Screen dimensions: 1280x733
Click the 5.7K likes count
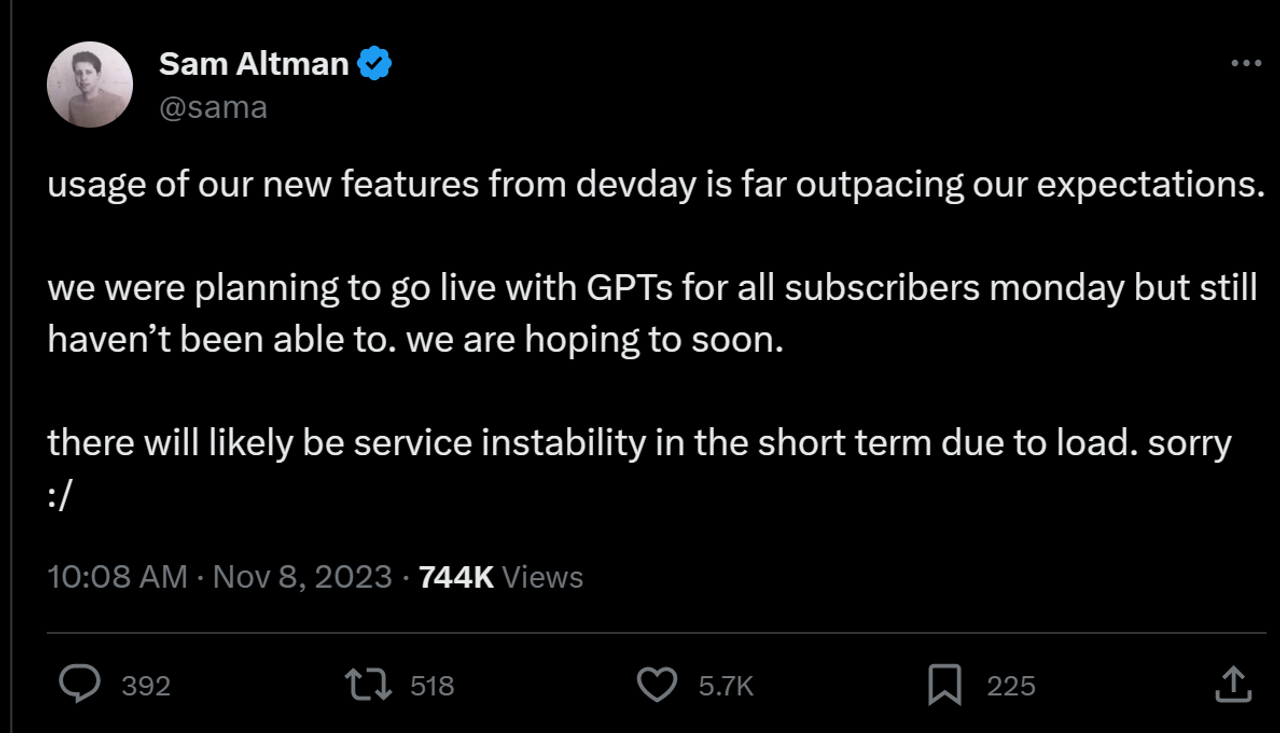tap(726, 686)
